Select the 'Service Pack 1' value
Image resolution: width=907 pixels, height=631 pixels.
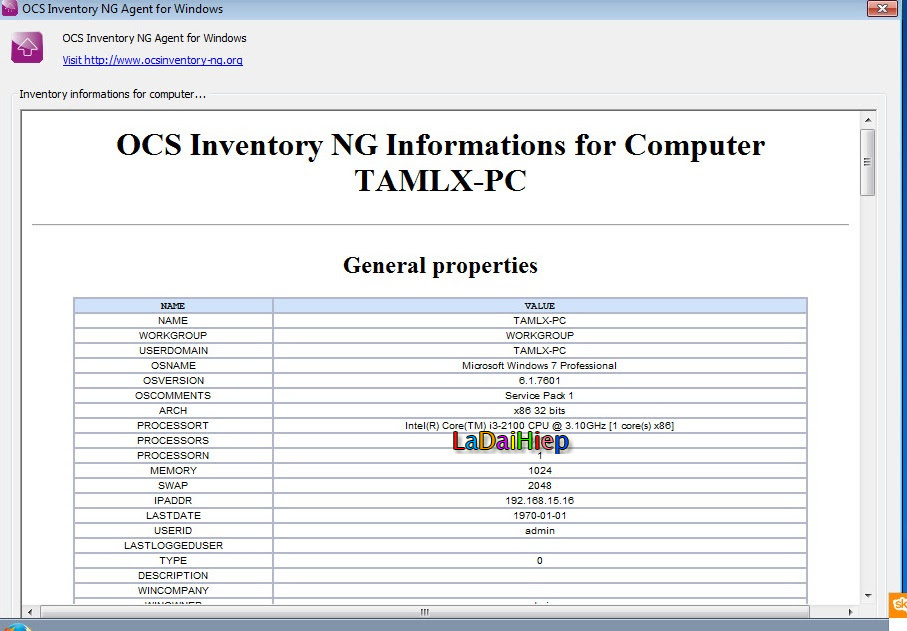(540, 396)
